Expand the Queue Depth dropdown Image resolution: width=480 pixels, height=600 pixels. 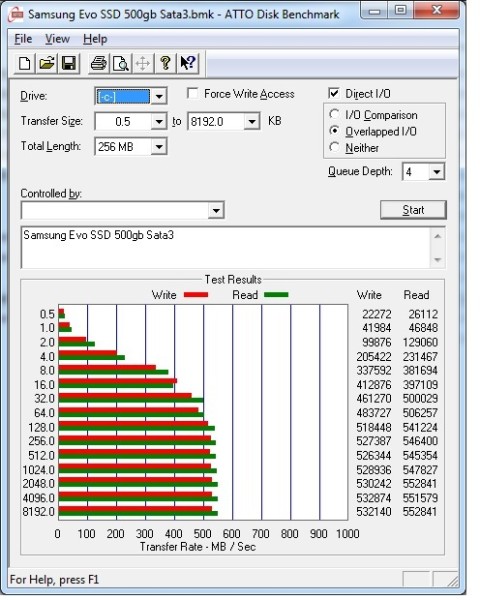pos(436,172)
